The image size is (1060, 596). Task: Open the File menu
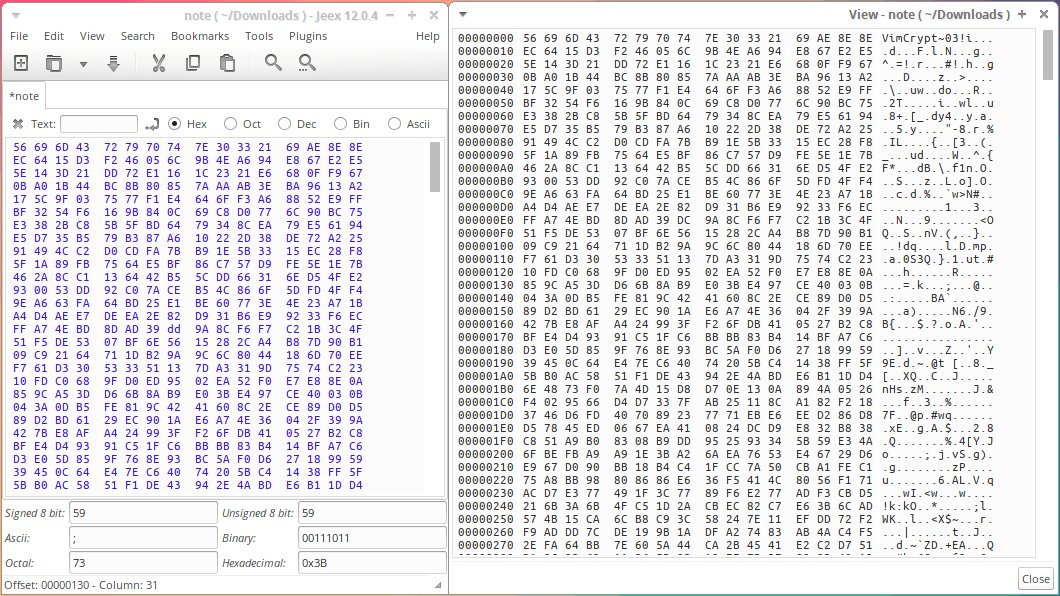pos(19,36)
